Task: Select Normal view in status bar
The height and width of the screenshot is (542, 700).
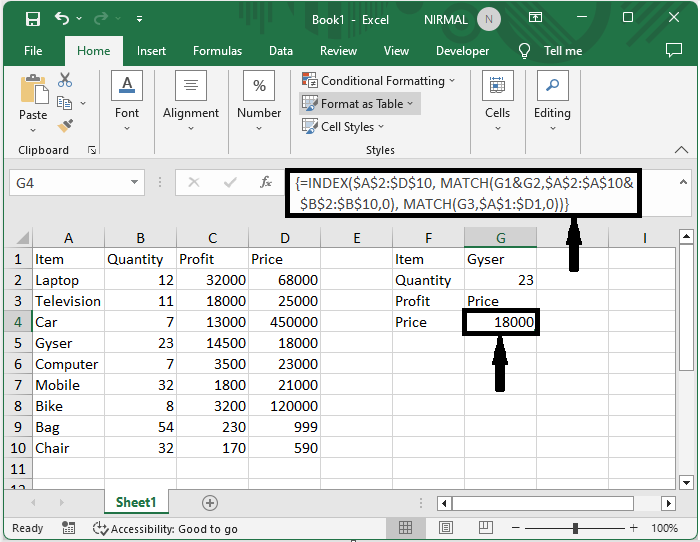Action: point(406,528)
